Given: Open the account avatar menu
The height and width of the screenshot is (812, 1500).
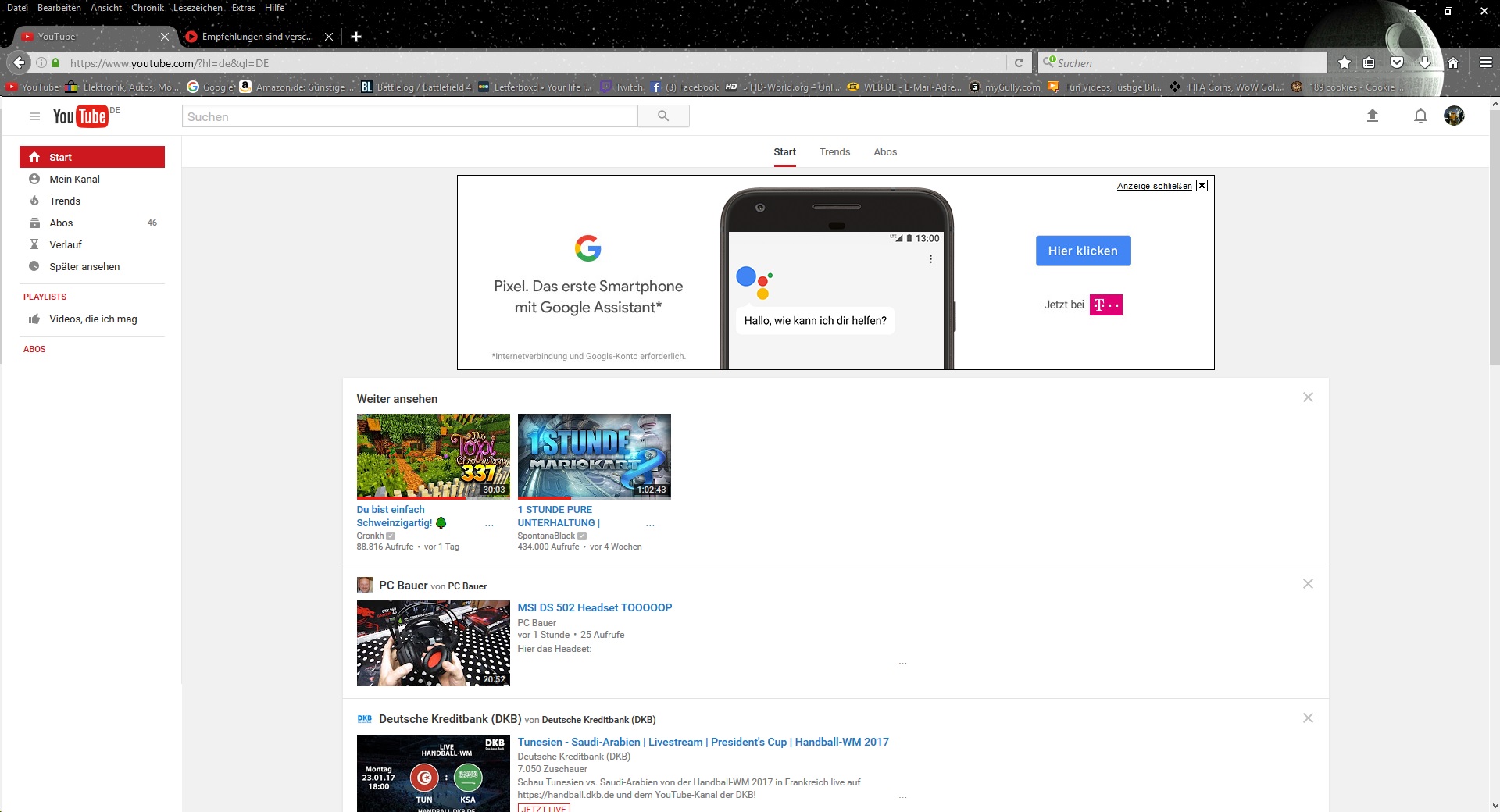Looking at the screenshot, I should (x=1453, y=116).
